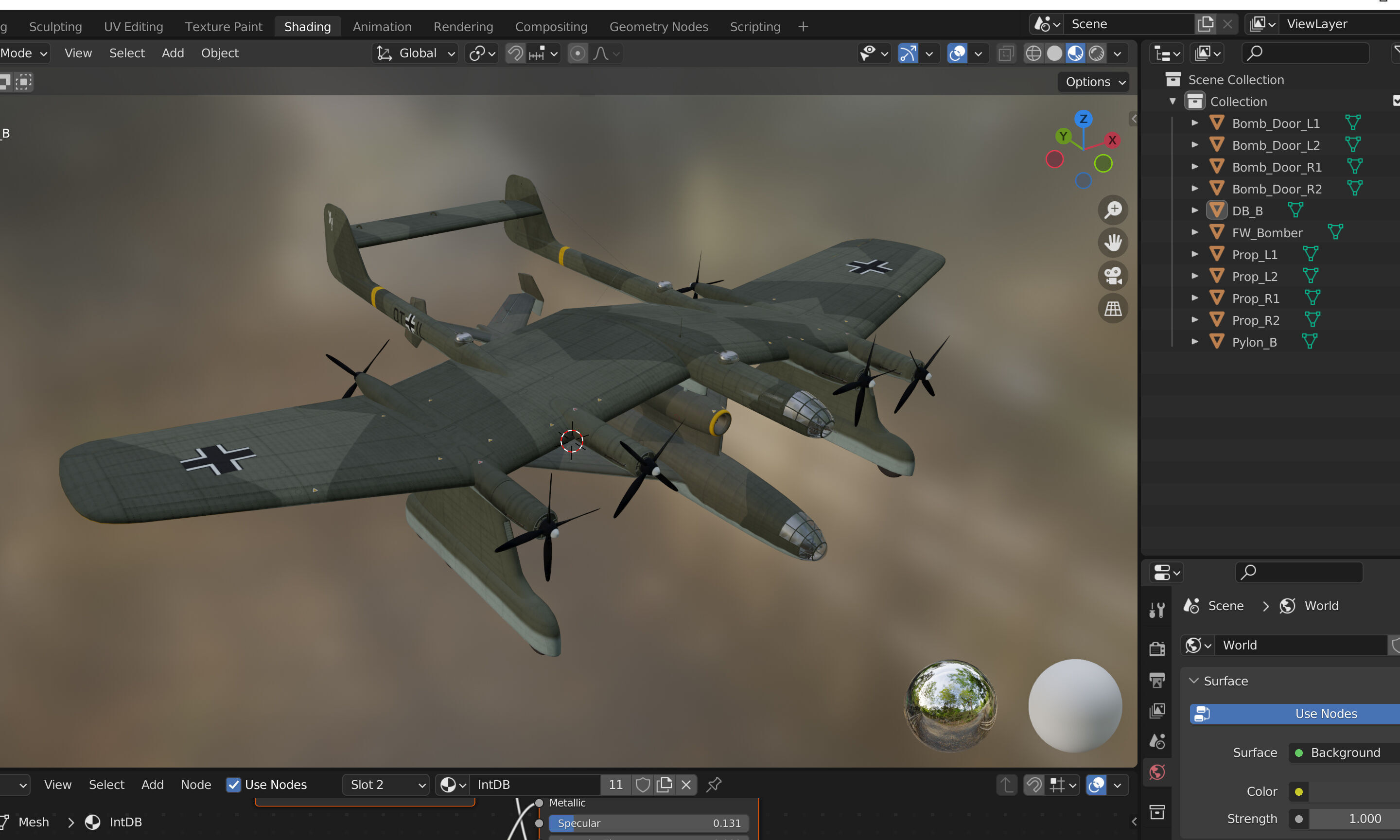Open Output properties tab
Viewport: 1400px width, 840px height.
pyautogui.click(x=1156, y=680)
